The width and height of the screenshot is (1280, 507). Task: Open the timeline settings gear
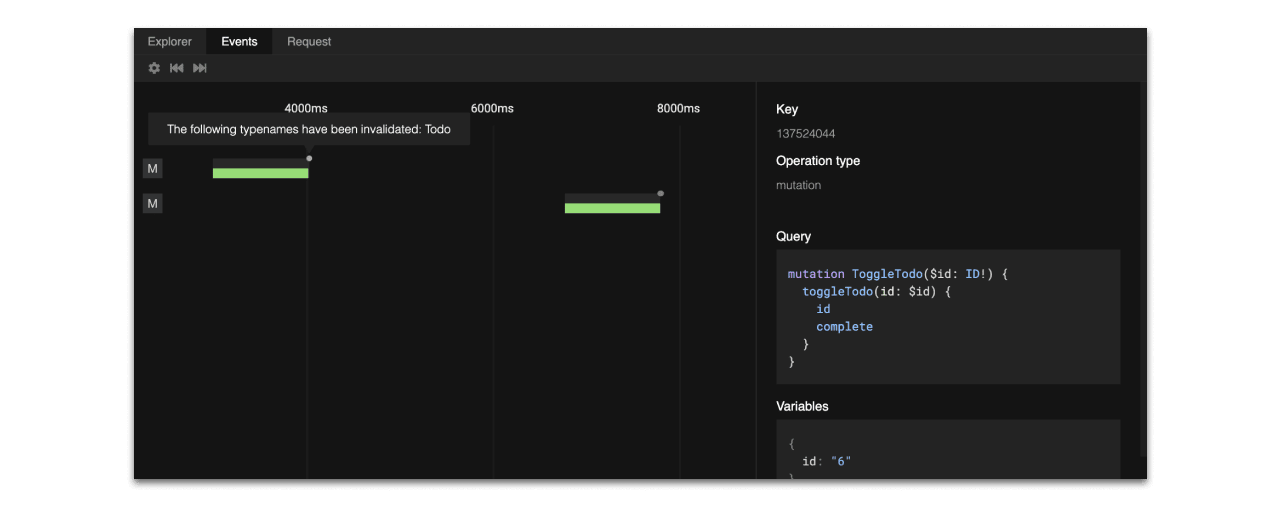click(x=154, y=68)
